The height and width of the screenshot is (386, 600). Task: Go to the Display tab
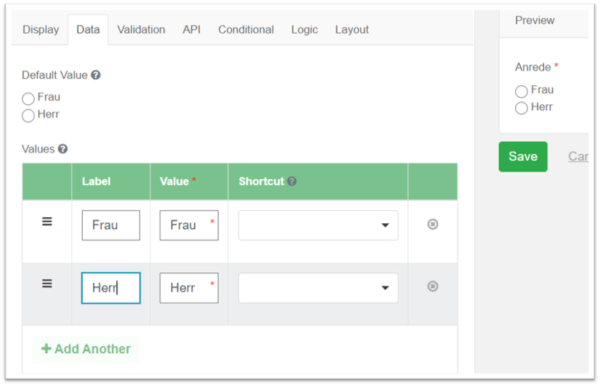point(41,29)
